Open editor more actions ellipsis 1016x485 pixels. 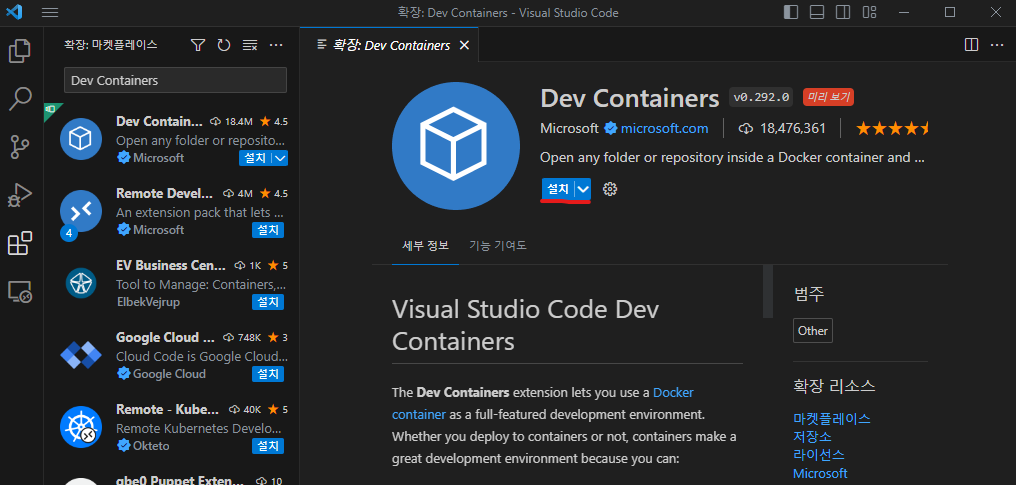997,45
